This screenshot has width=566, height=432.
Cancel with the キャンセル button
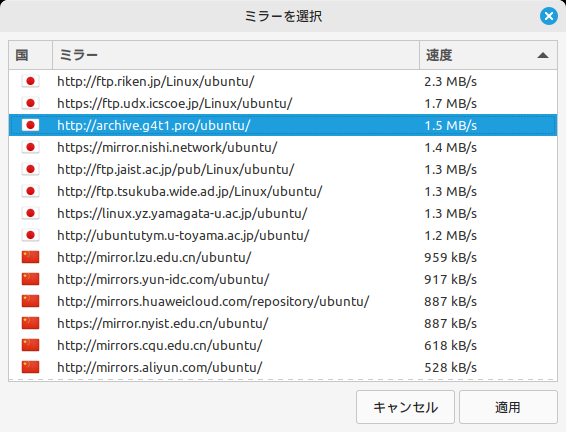tap(405, 407)
